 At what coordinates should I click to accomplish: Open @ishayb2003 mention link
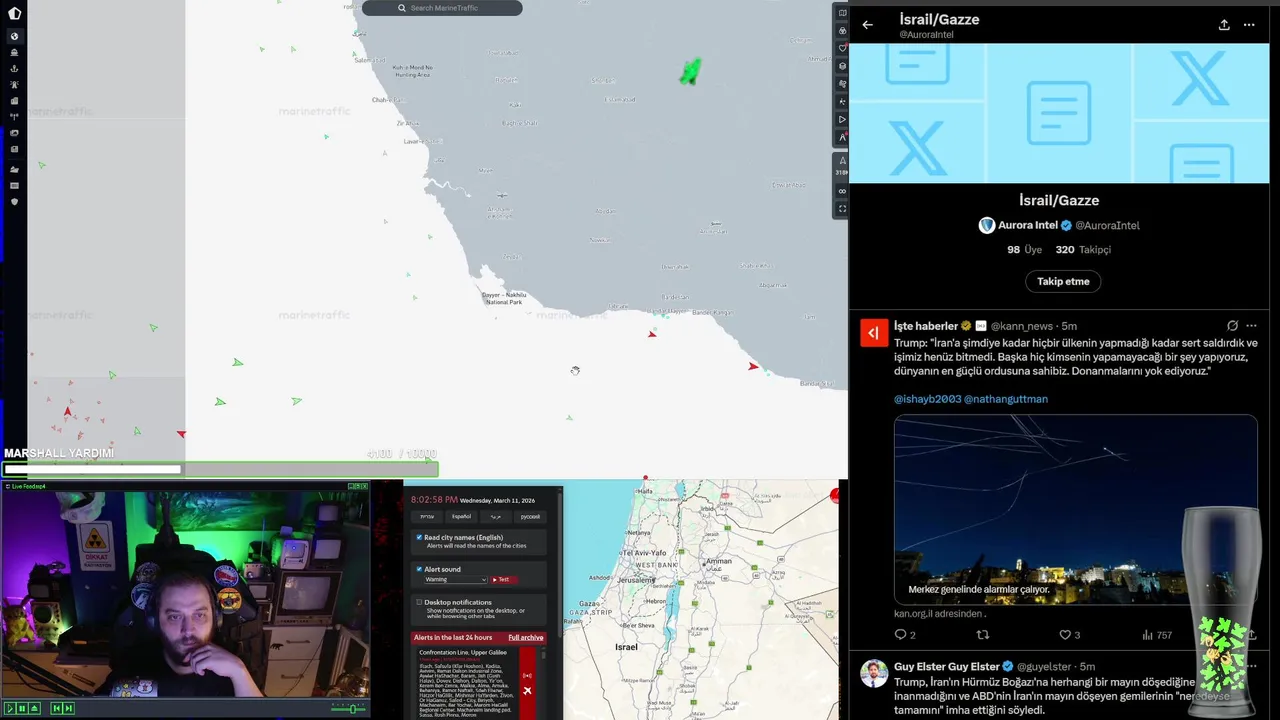tap(927, 399)
